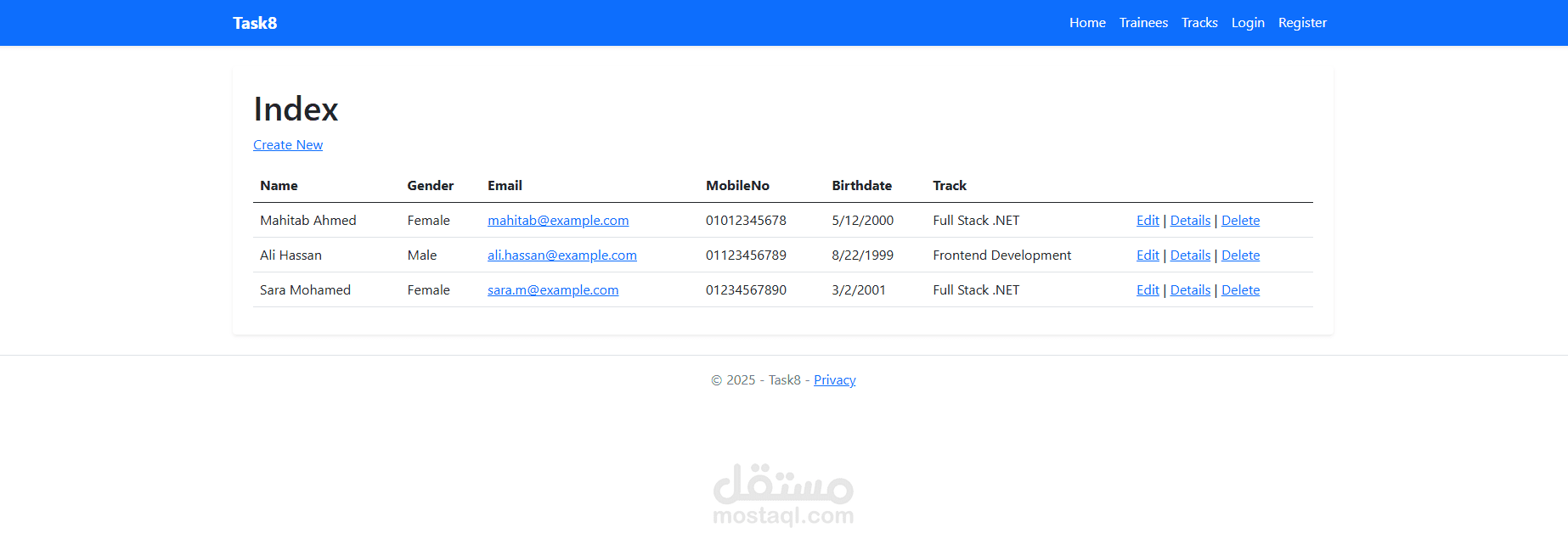Delete the Ali Hassan record
Screen dimensions: 1568x539
(x=1240, y=255)
